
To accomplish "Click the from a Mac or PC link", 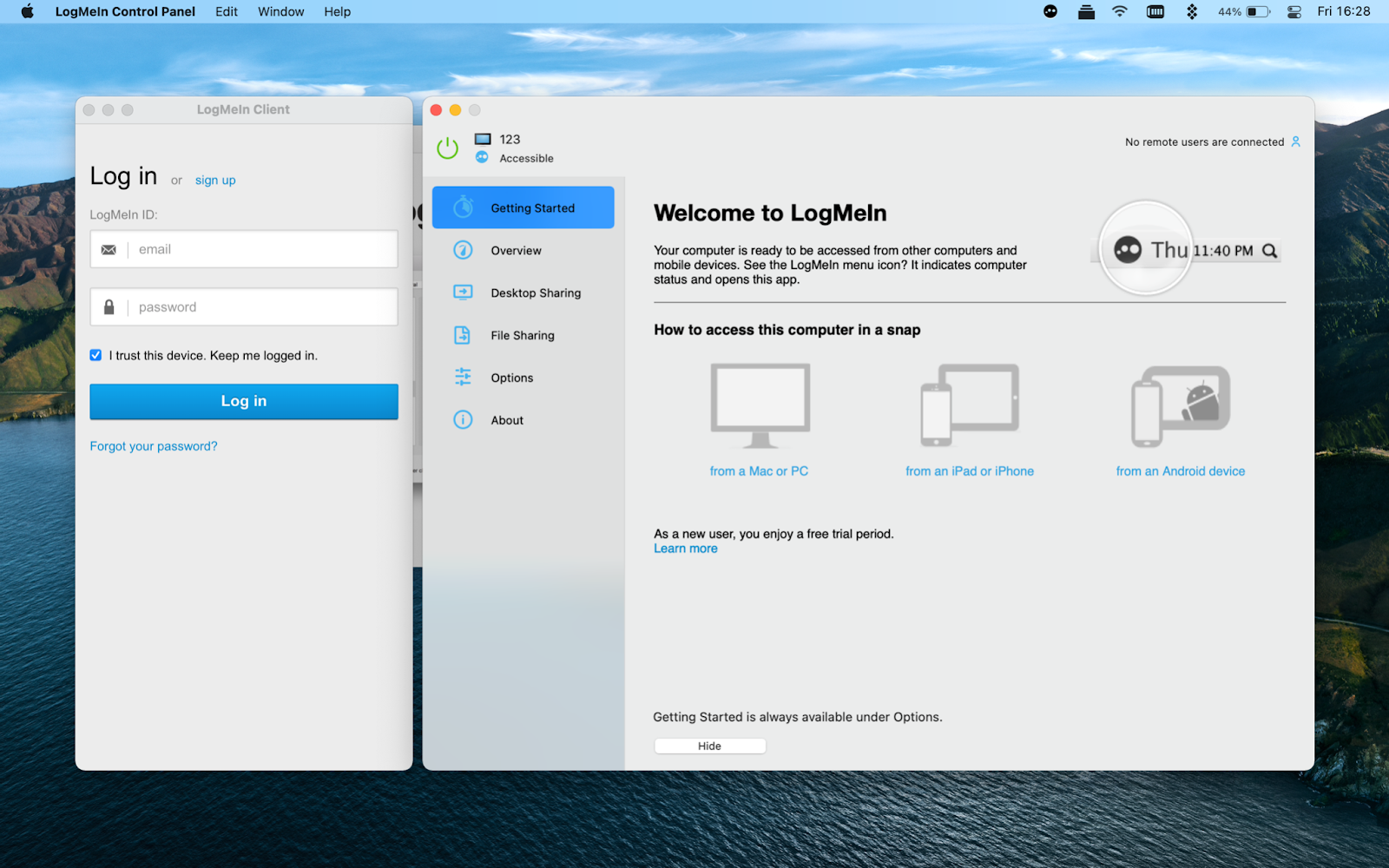I will pyautogui.click(x=759, y=470).
